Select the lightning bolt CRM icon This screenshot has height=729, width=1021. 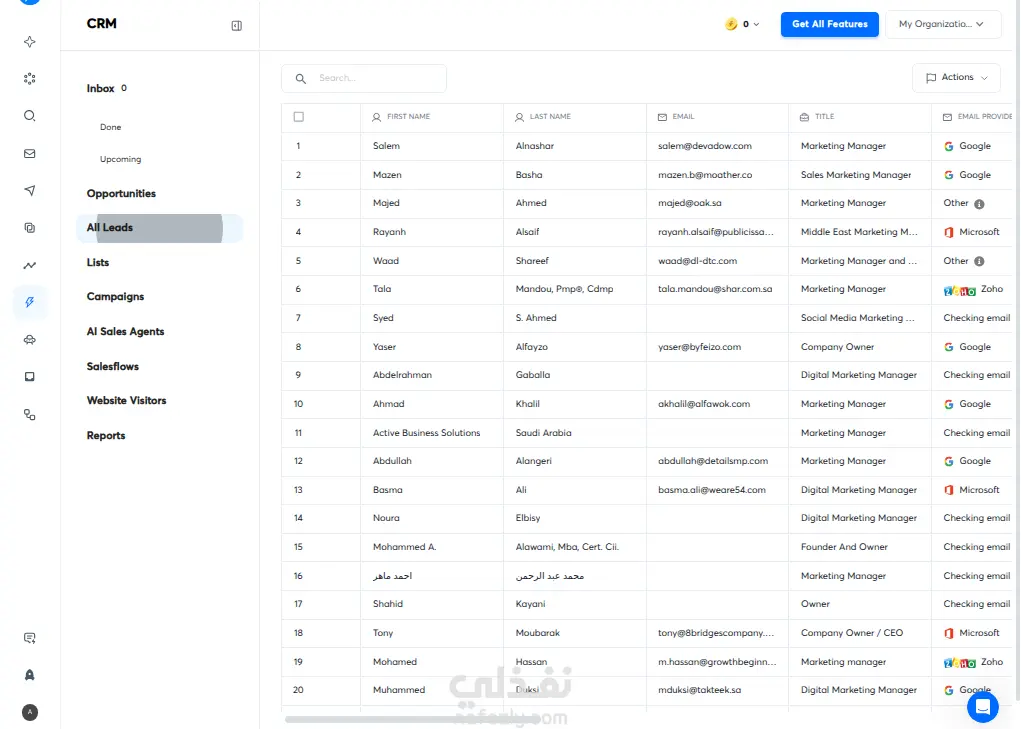[29, 302]
